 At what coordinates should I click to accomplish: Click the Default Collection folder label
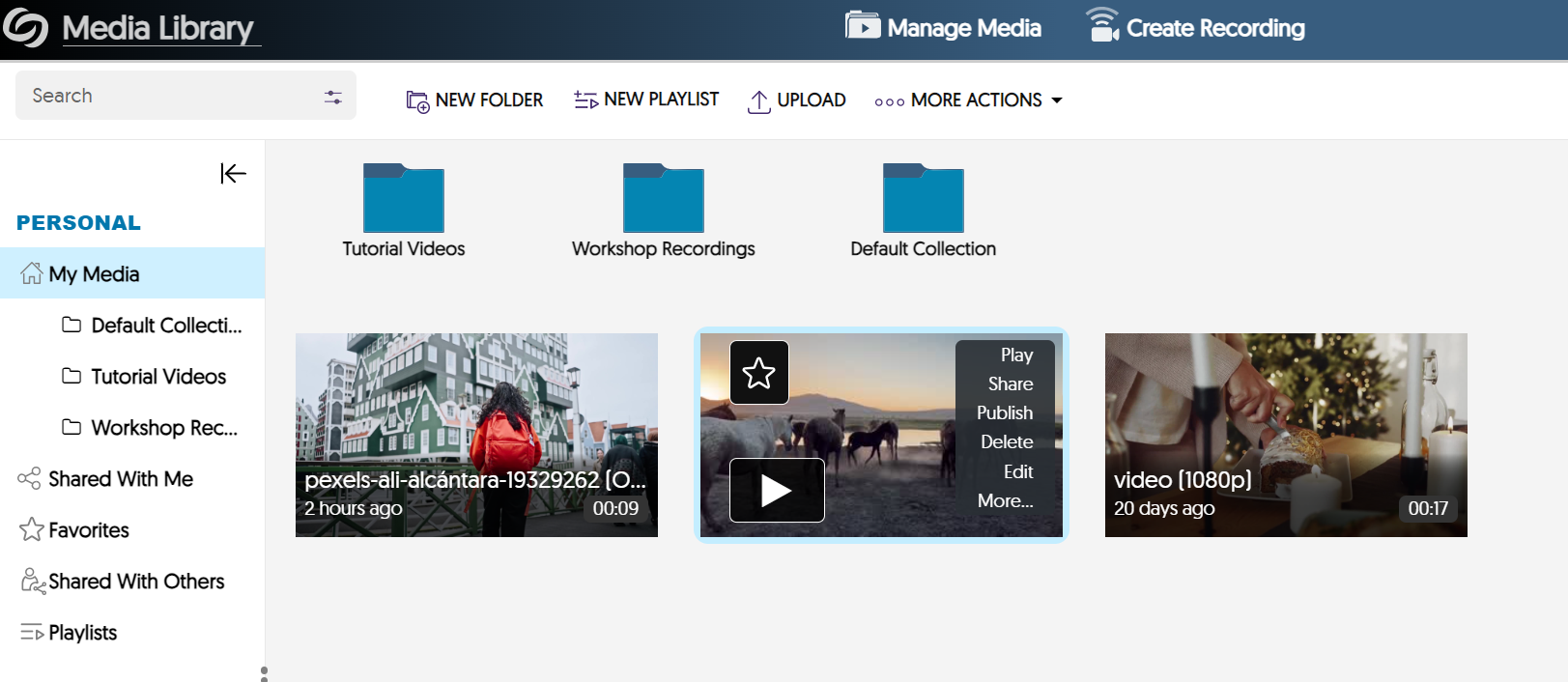point(924,248)
